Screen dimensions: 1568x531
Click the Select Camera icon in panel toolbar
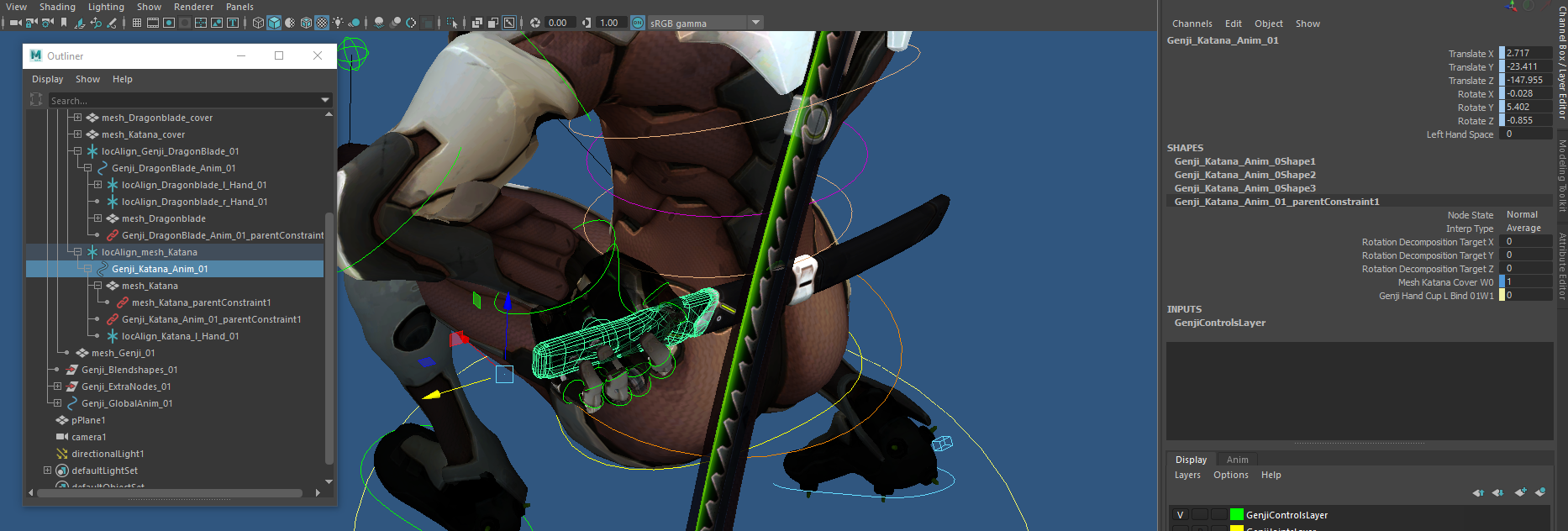point(16,23)
